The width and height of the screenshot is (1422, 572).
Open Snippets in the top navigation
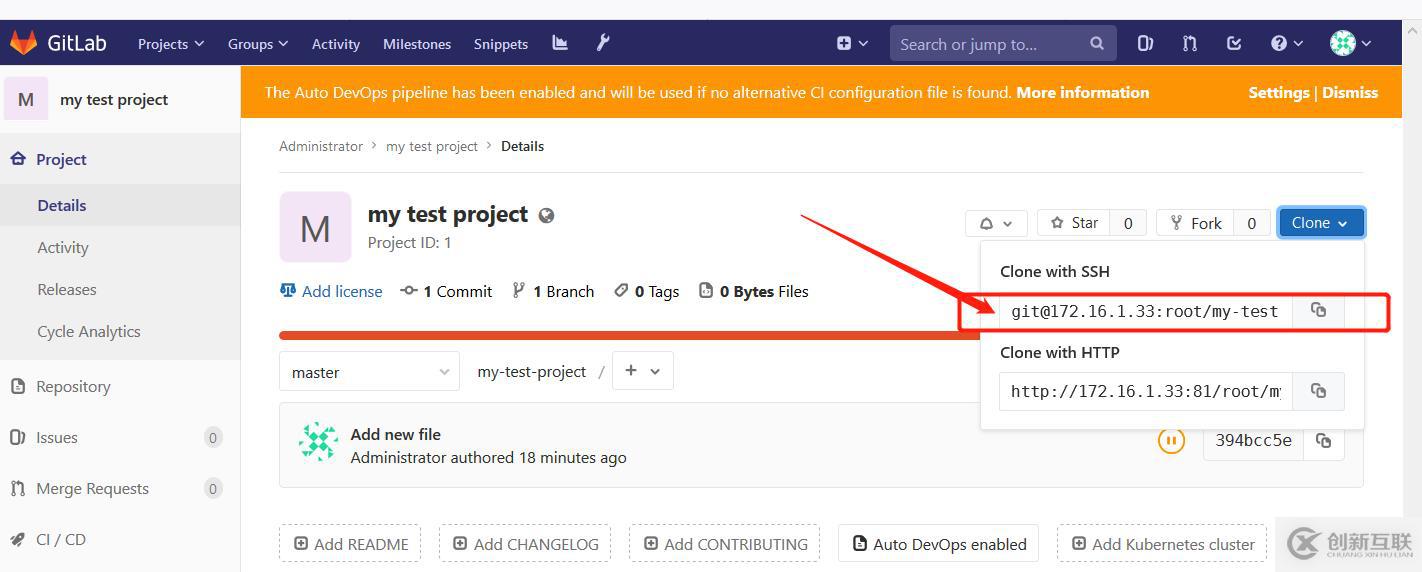(x=500, y=44)
